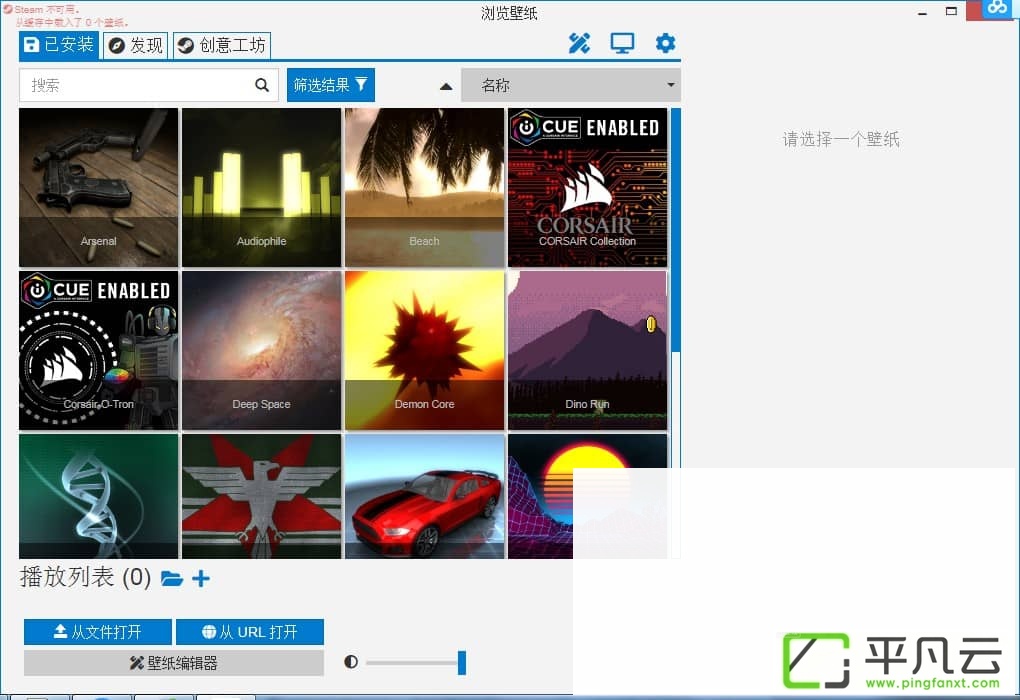Open the display monitor setup icon

coord(622,44)
